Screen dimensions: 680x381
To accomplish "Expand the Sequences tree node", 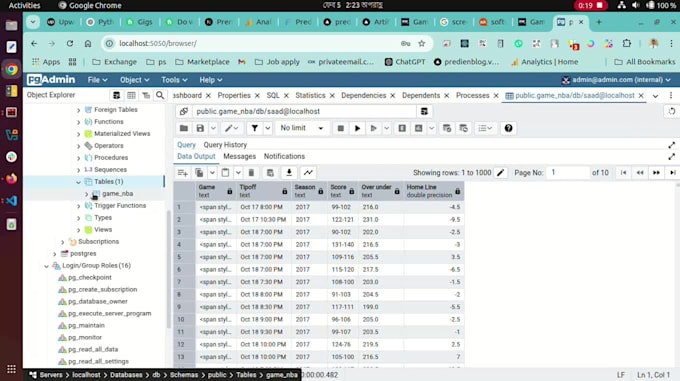I will [78, 170].
